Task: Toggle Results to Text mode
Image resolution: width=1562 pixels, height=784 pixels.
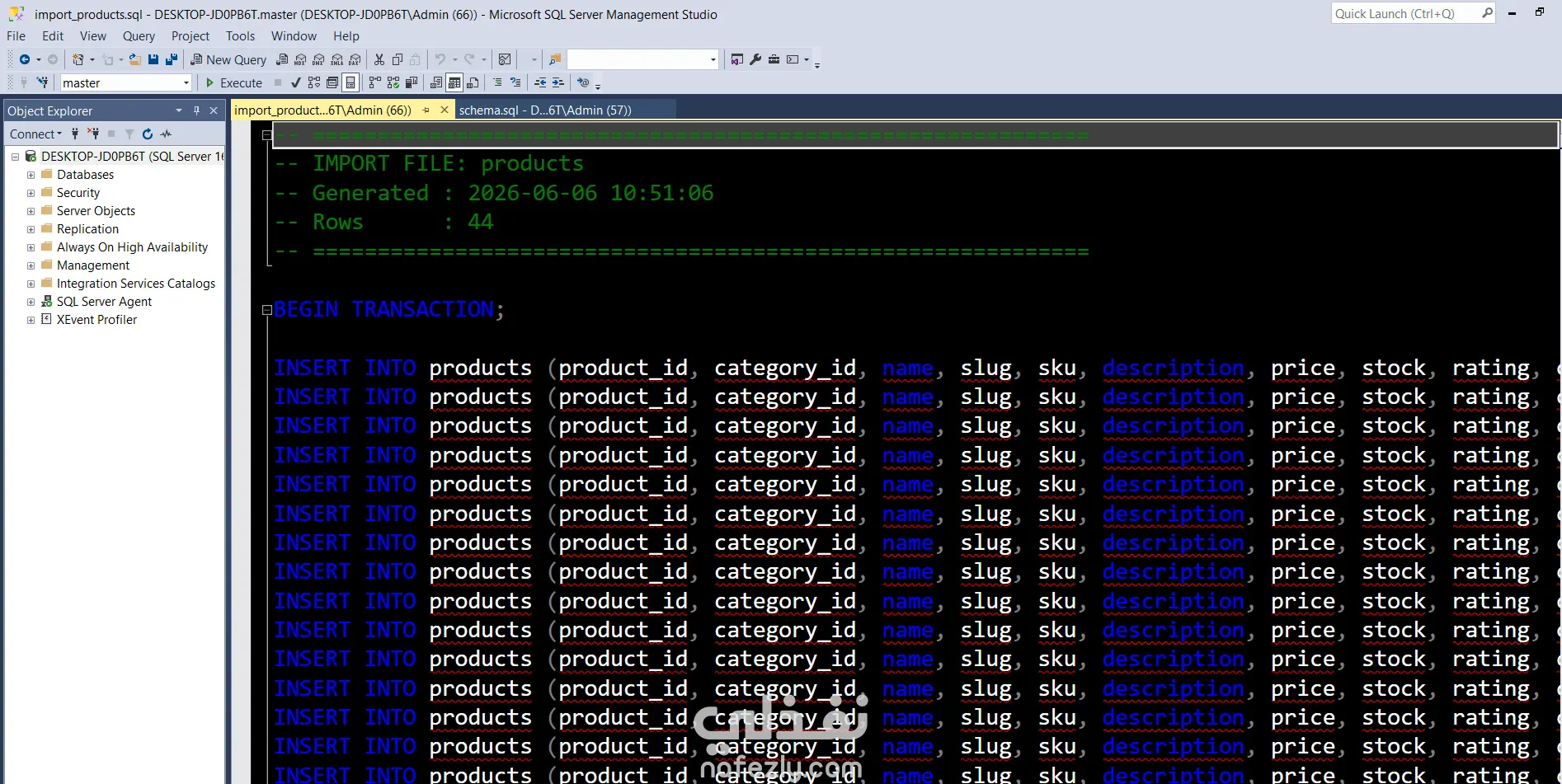Action: pyautogui.click(x=436, y=82)
